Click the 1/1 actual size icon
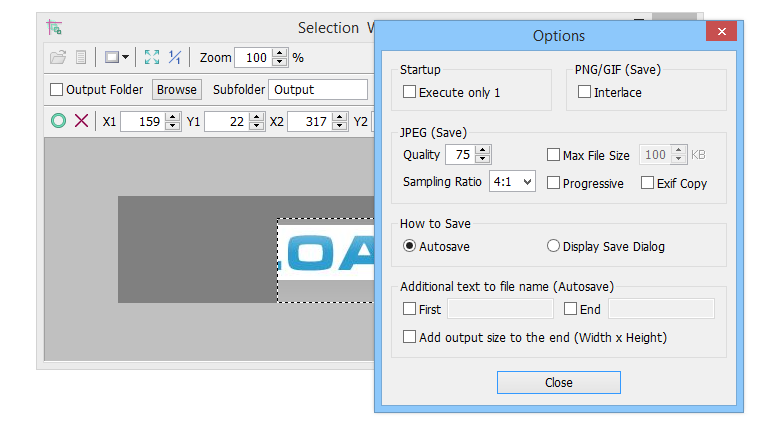Image resolution: width=759 pixels, height=441 pixels. point(175,58)
